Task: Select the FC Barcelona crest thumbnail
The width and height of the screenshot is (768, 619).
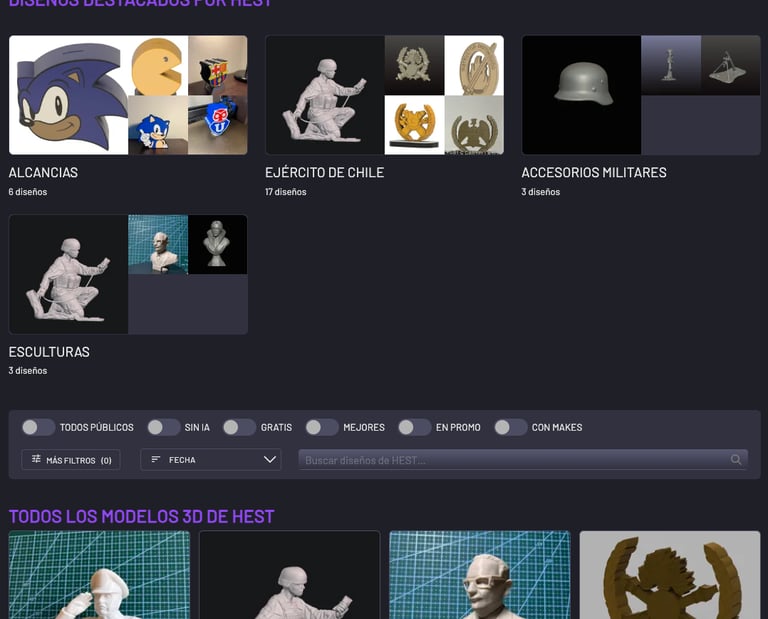Action: coord(217,65)
